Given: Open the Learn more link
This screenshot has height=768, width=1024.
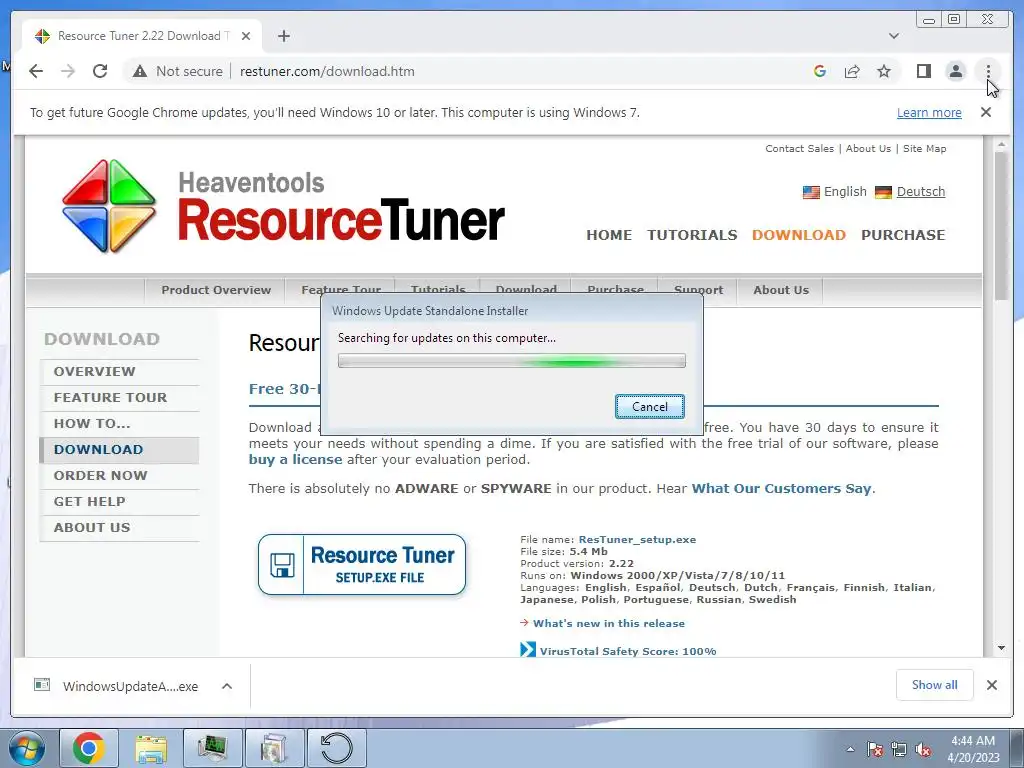Looking at the screenshot, I should tap(929, 112).
